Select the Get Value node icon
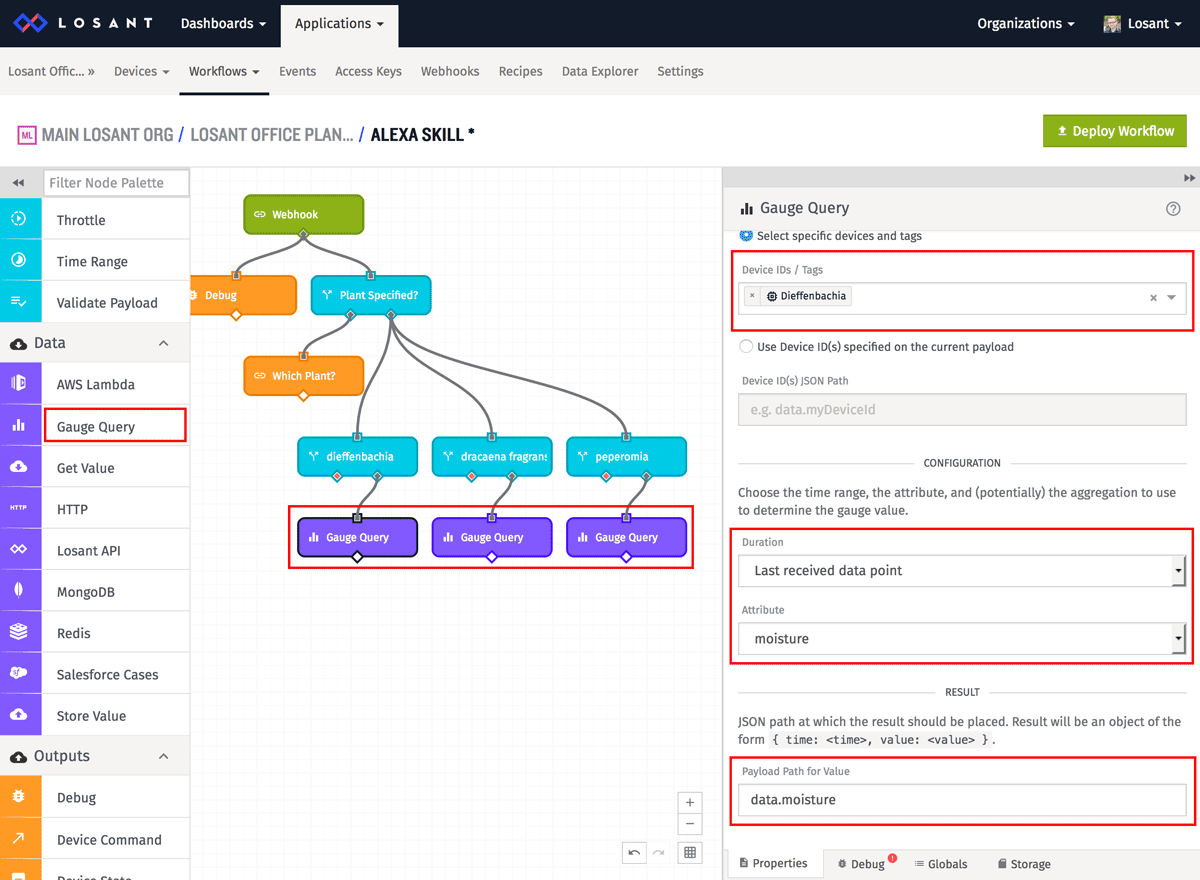The image size is (1200, 880). coord(19,467)
